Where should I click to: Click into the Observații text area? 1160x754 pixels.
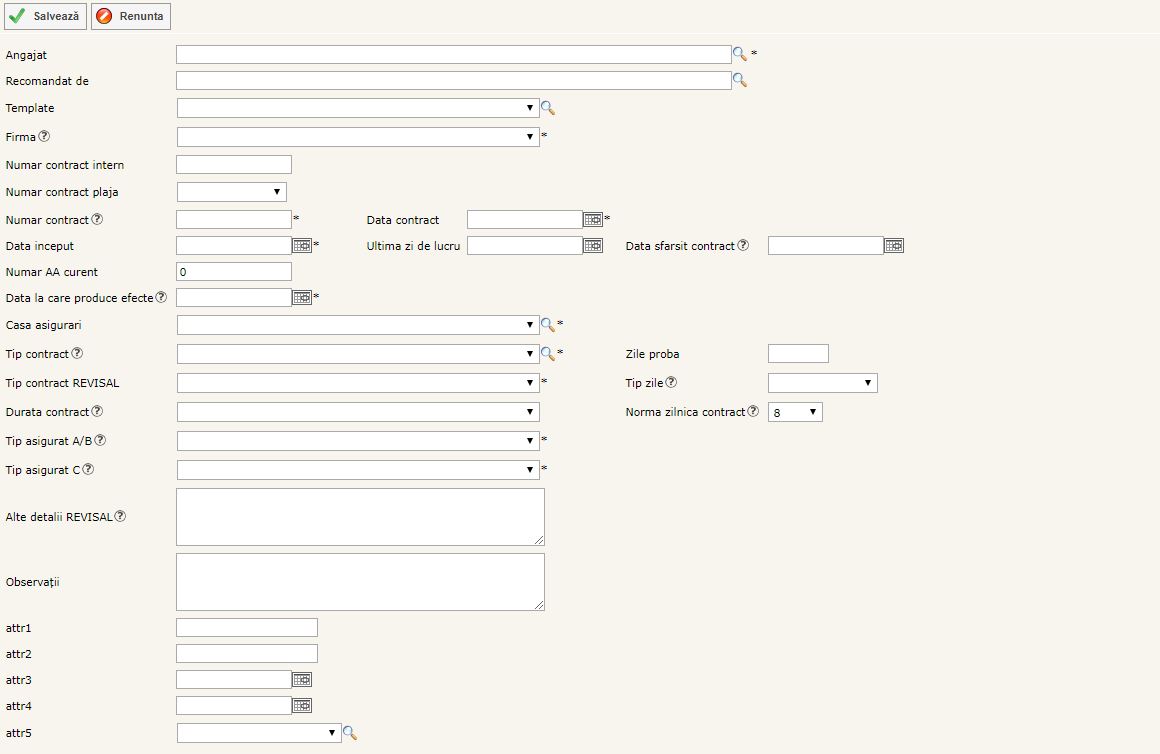tap(360, 581)
